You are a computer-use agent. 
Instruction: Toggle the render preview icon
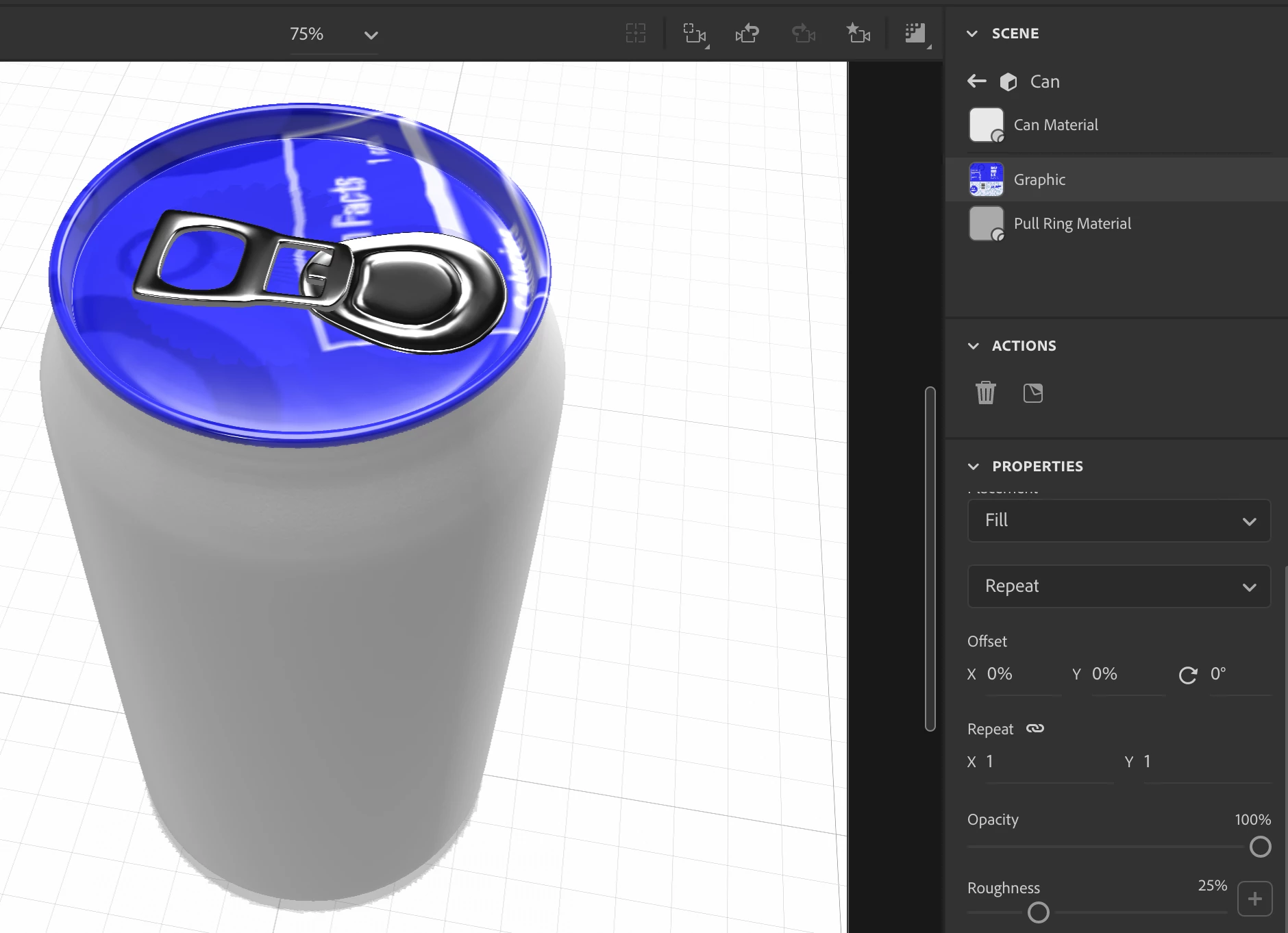(x=916, y=33)
